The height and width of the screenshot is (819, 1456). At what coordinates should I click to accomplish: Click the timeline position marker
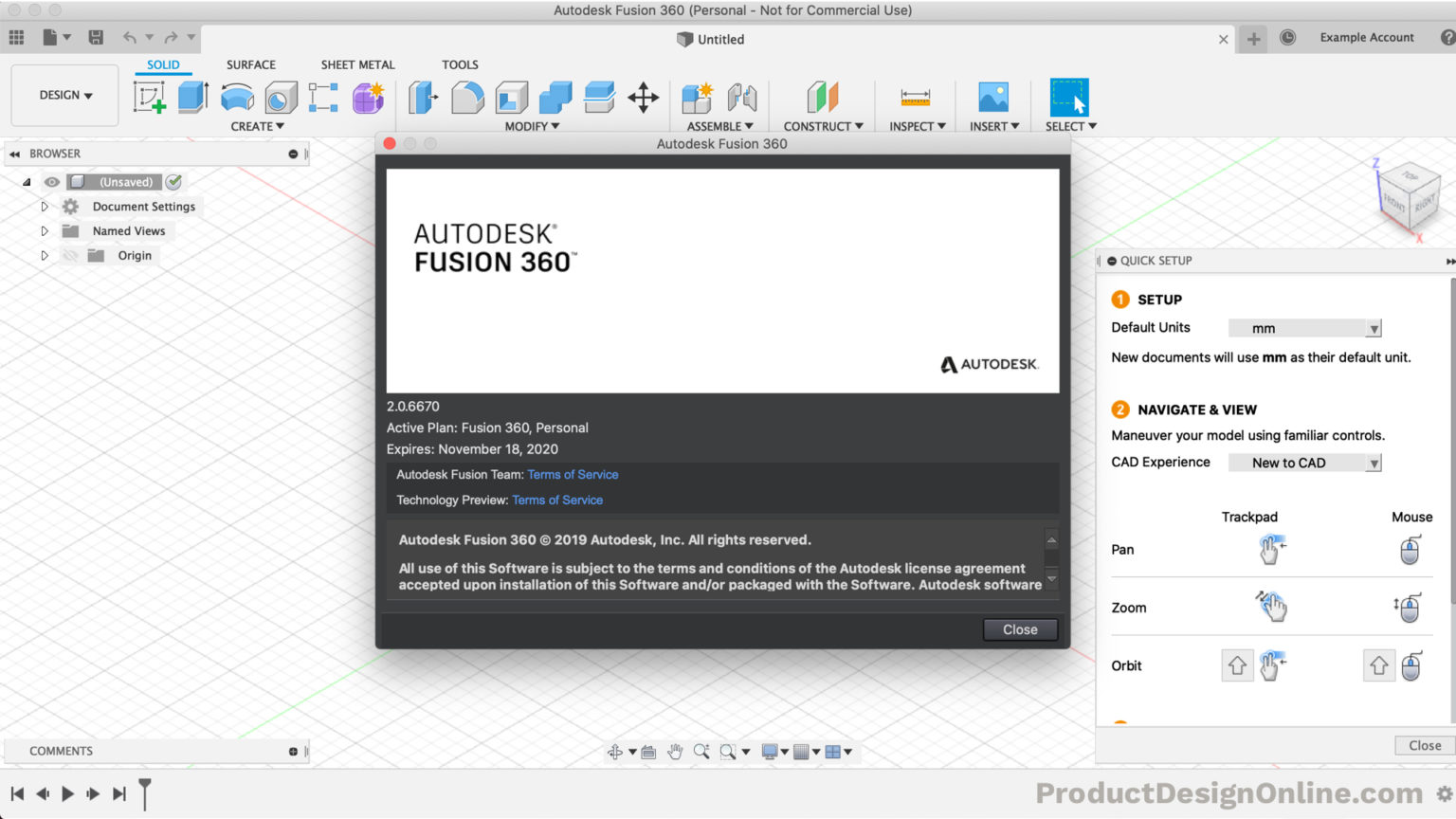[x=144, y=793]
